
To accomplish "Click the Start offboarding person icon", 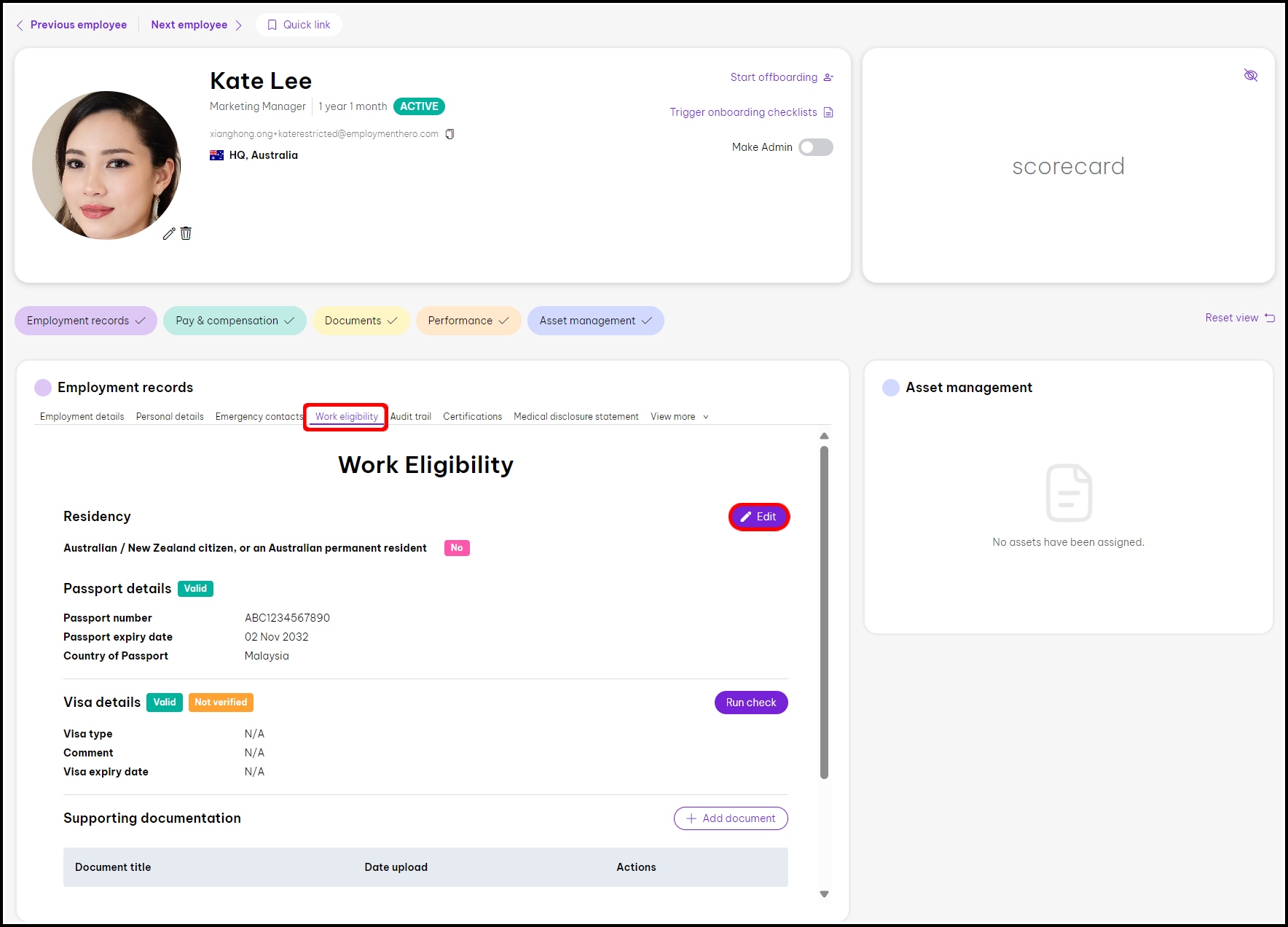I will click(x=828, y=77).
